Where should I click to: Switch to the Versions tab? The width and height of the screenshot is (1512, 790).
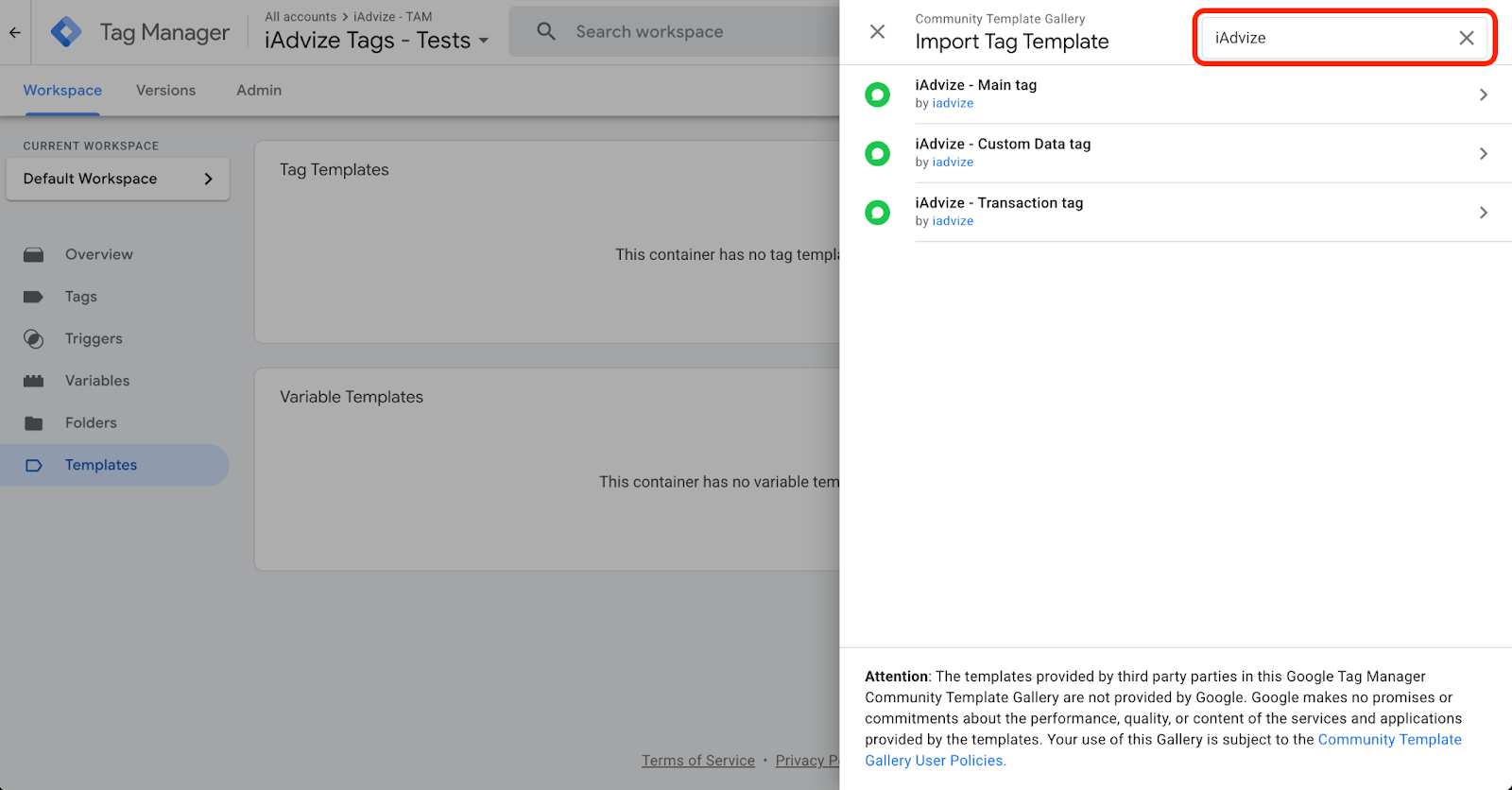(x=165, y=91)
